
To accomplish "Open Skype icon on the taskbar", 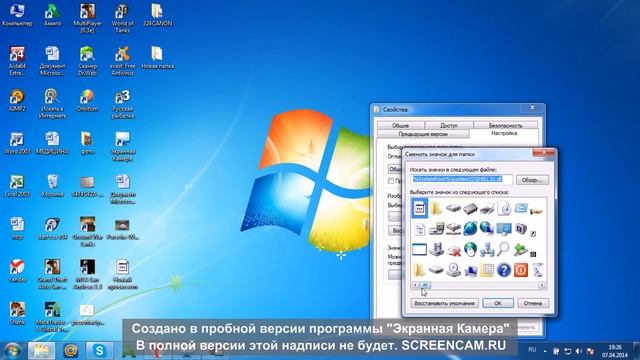I will [99, 350].
